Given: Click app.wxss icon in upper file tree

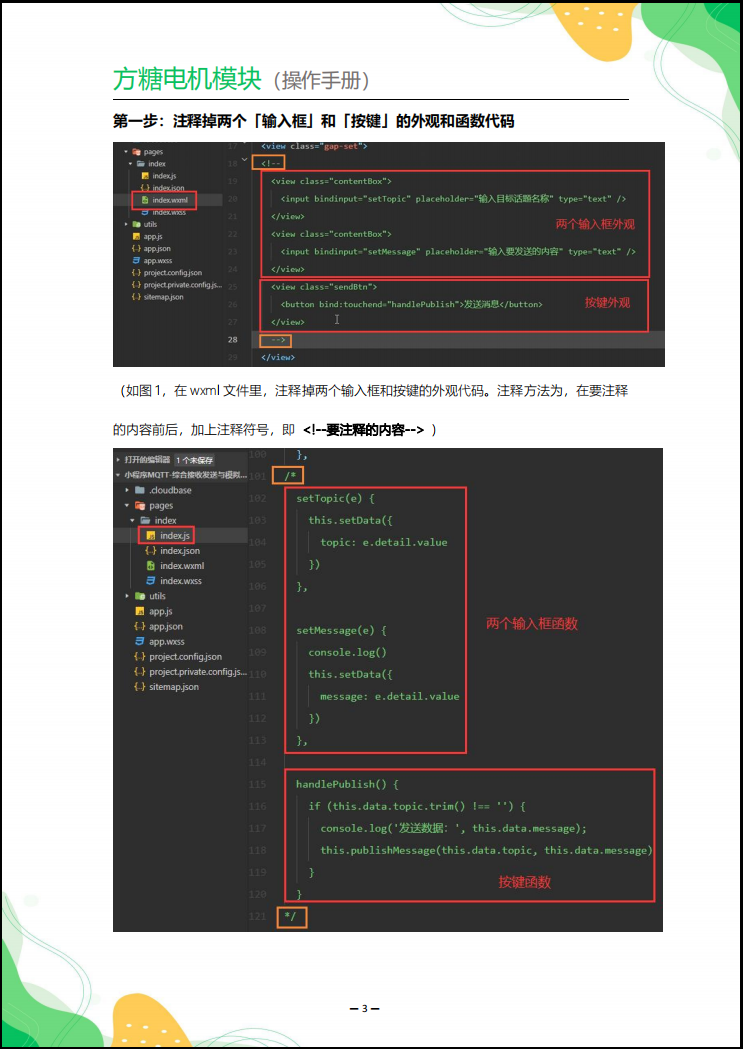Looking at the screenshot, I should [136, 260].
